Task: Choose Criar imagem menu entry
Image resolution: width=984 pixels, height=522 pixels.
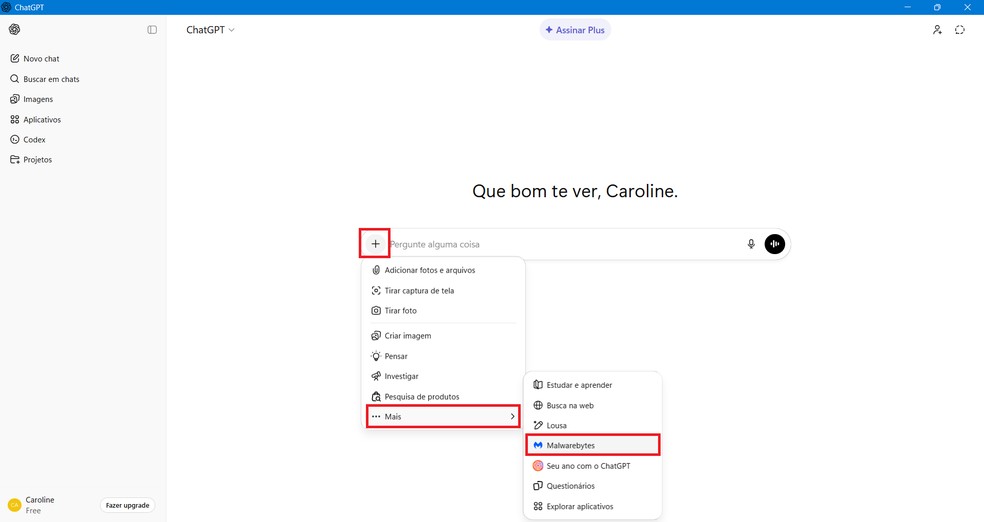Action: click(443, 336)
